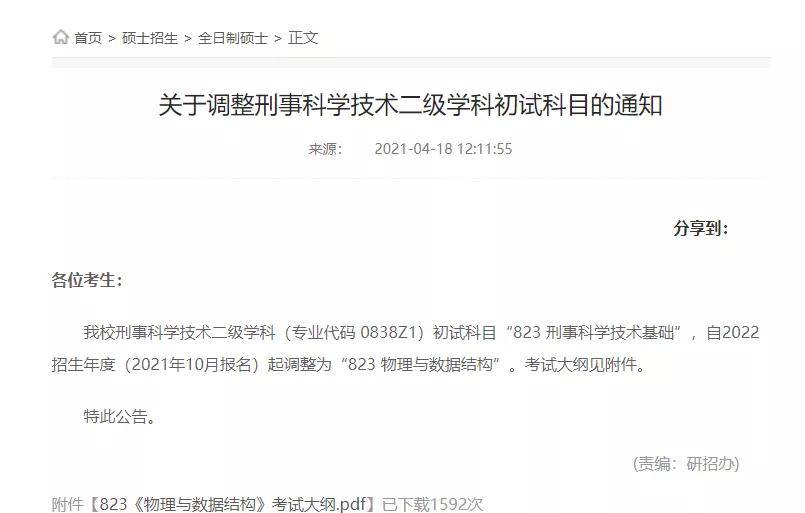Click the article title heading
Screen dimensions: 805x513
(410, 105)
